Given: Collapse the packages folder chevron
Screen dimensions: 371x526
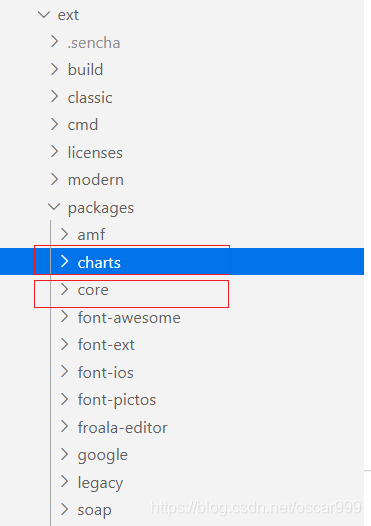Looking at the screenshot, I should 54,207.
